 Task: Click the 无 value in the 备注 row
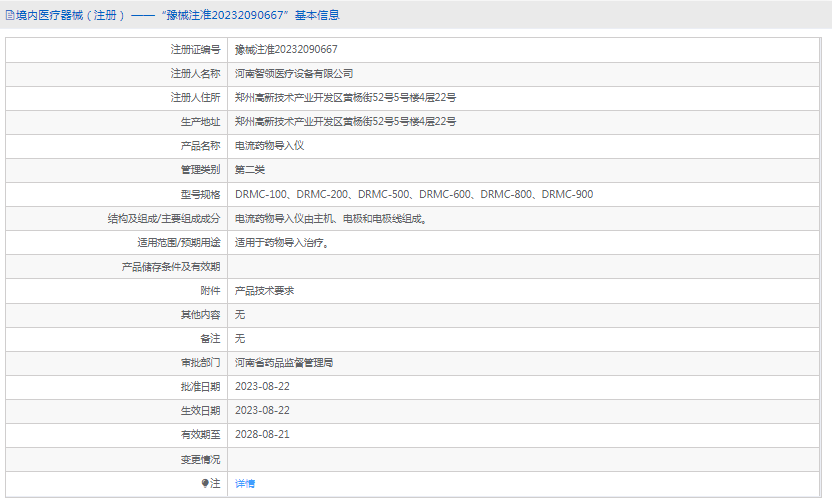tap(240, 339)
